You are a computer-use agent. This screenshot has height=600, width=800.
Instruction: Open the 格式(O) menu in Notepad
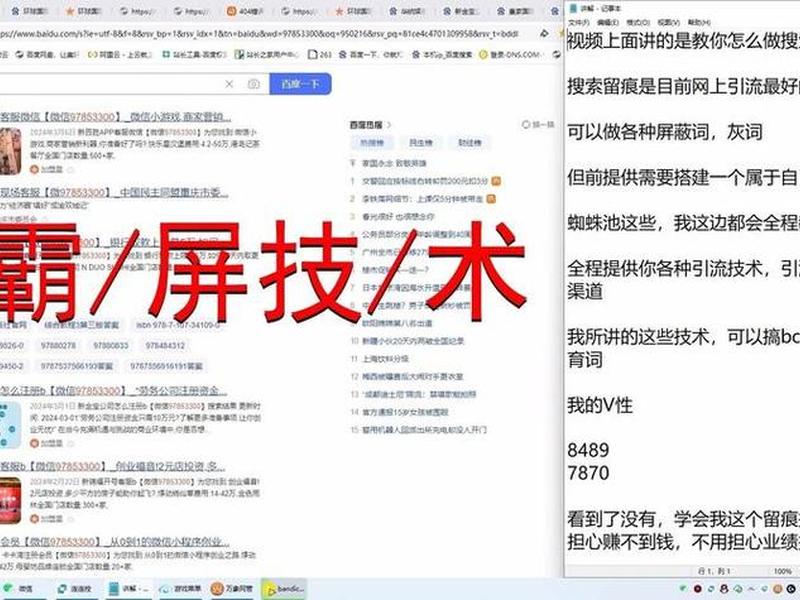(x=638, y=22)
